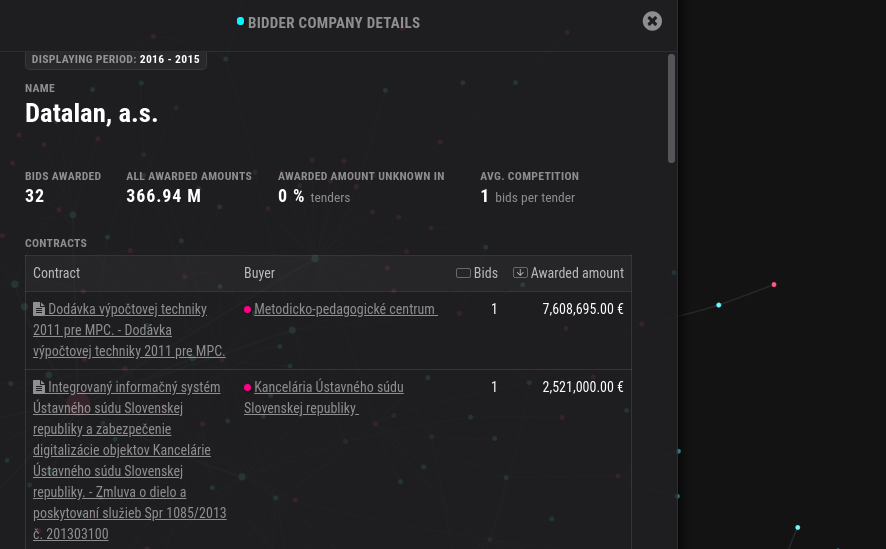Click the cyan dot next to Bidder Company Details
886x549 pixels.
pyautogui.click(x=240, y=21)
